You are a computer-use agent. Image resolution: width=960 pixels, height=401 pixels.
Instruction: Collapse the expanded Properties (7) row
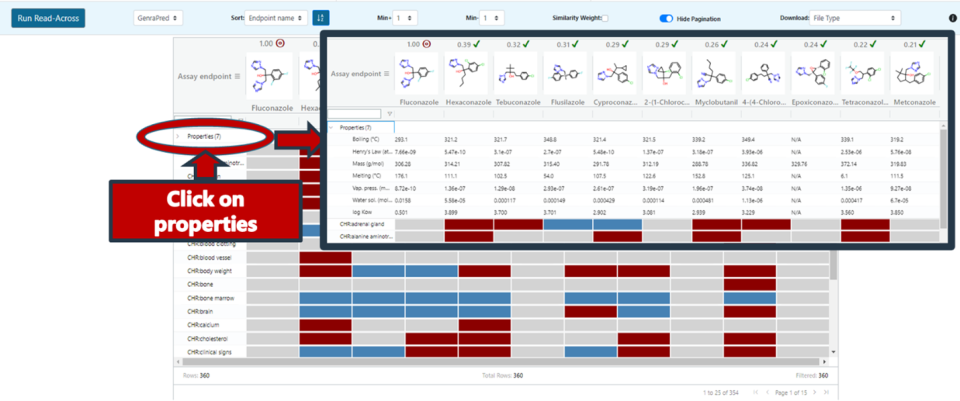click(332, 128)
